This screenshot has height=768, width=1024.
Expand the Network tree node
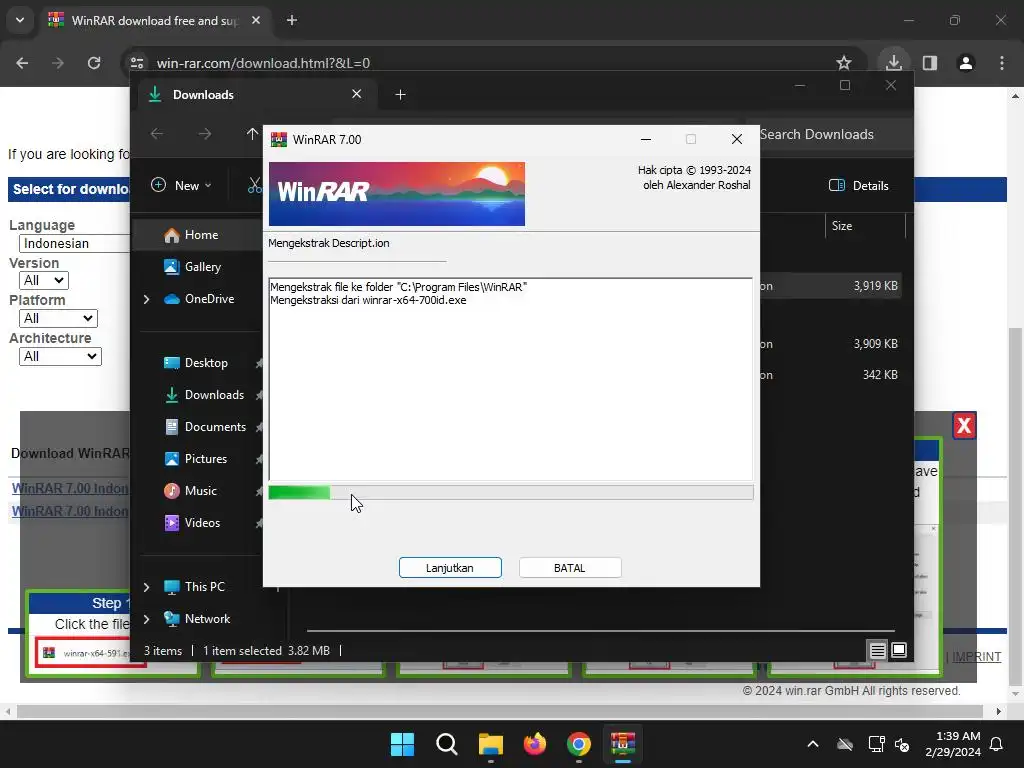click(x=146, y=619)
